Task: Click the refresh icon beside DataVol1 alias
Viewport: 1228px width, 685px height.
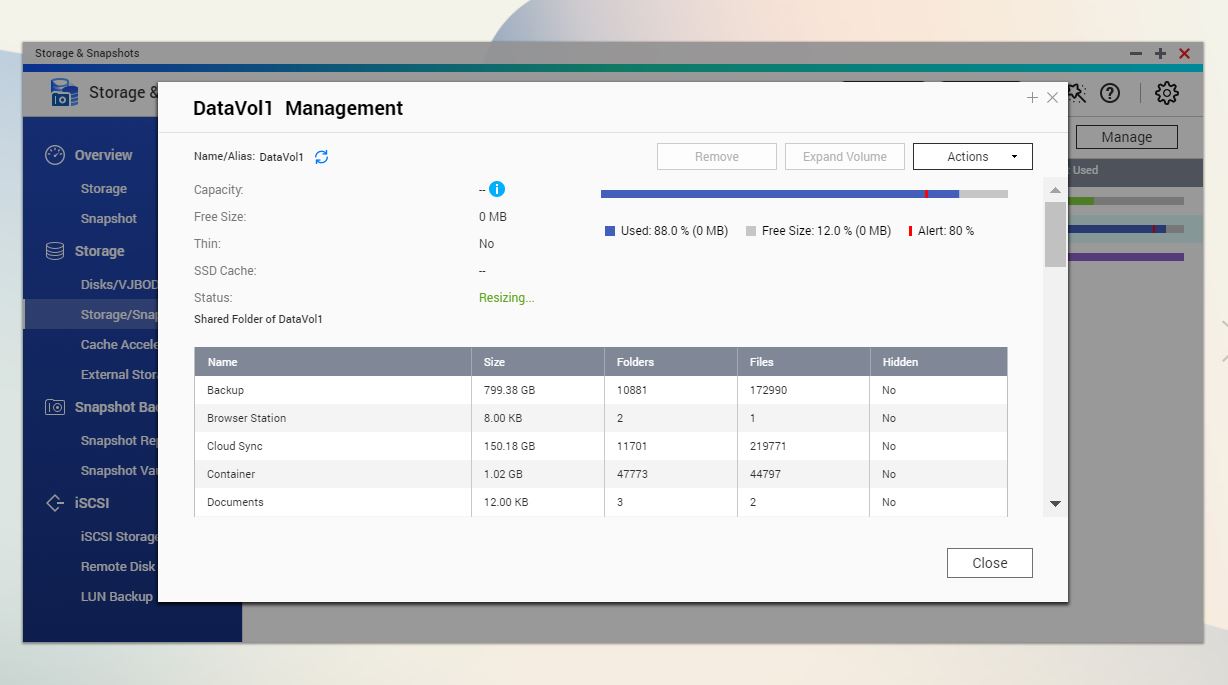Action: coord(321,157)
